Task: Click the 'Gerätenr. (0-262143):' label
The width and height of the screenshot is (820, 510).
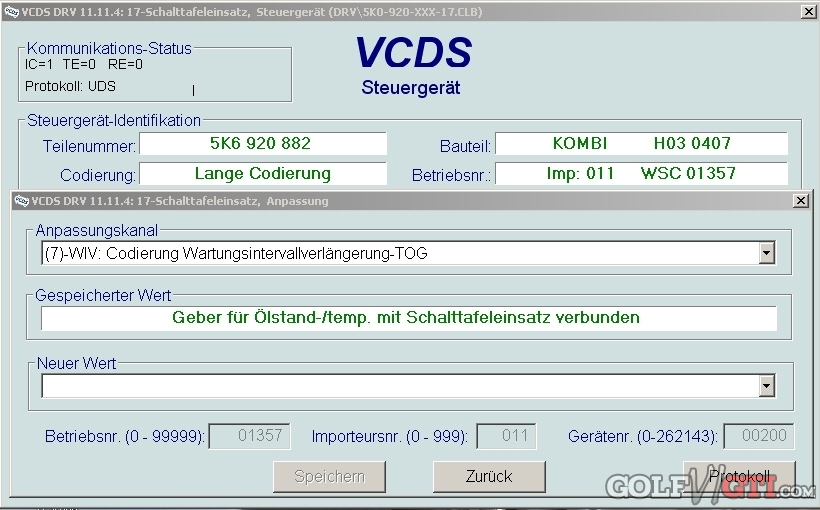Action: click(x=643, y=436)
